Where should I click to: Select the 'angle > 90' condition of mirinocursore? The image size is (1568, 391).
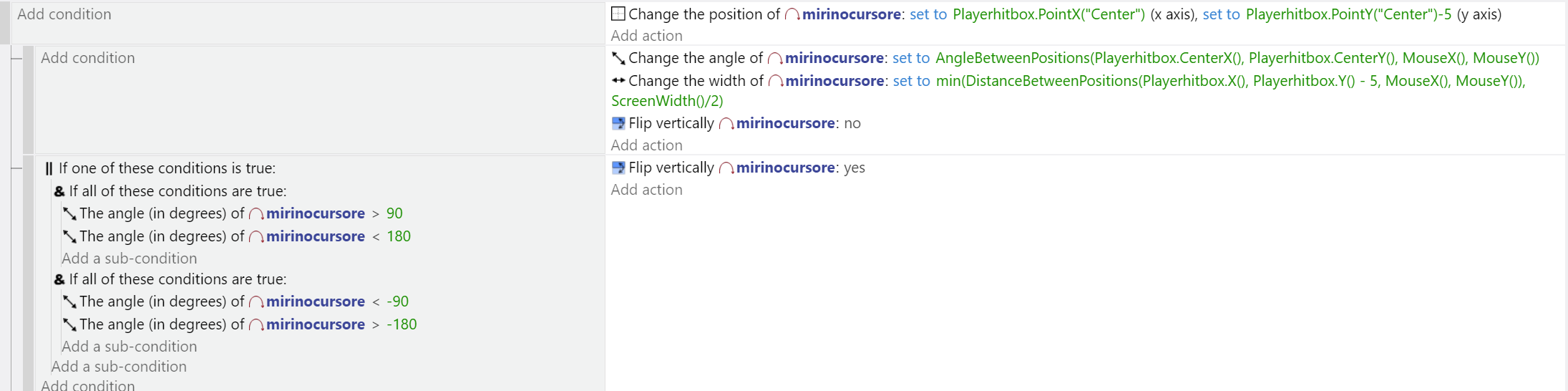233,213
